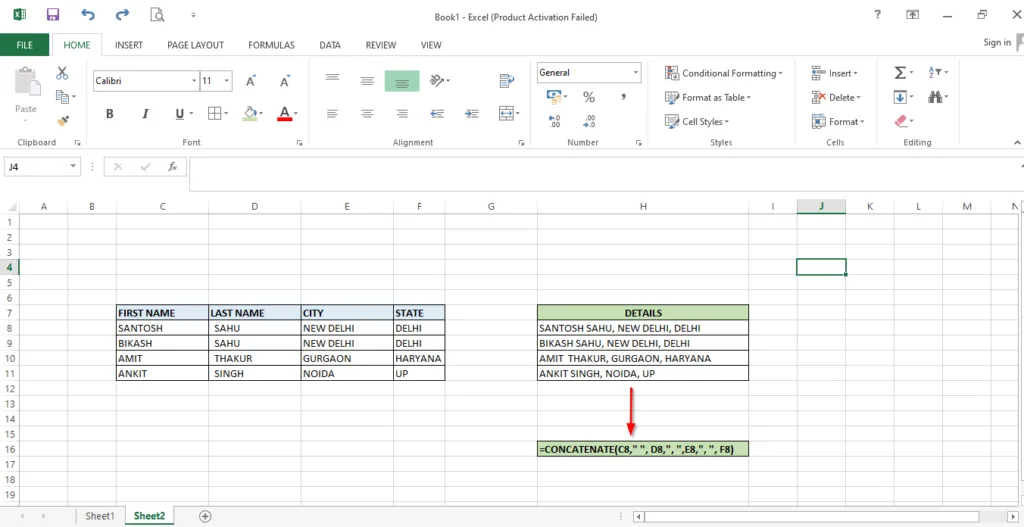Viewport: 1024px width, 527px height.
Task: Switch to the VIEW tab
Action: tap(431, 45)
